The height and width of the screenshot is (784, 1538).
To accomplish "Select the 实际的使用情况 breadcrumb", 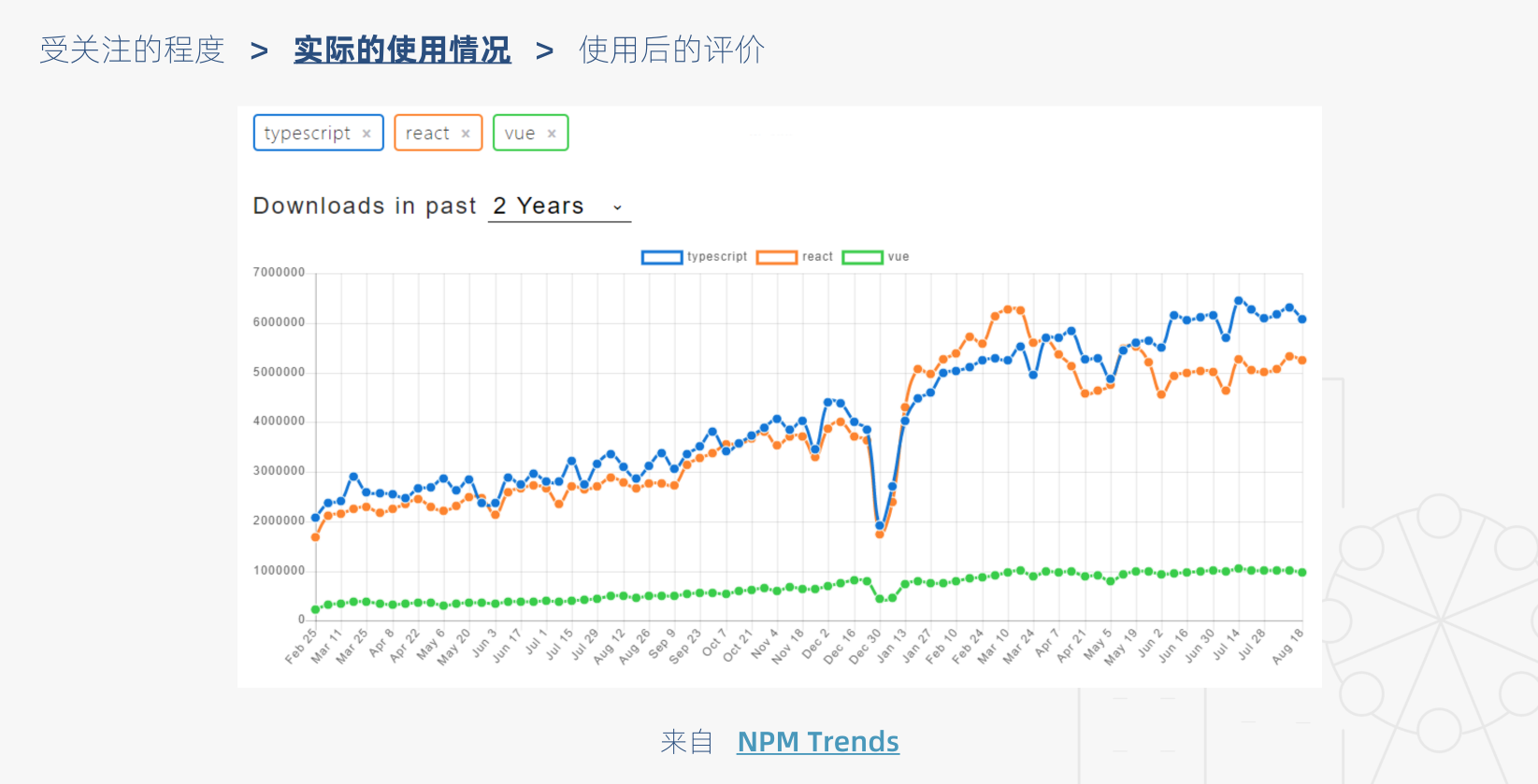I will click(402, 50).
